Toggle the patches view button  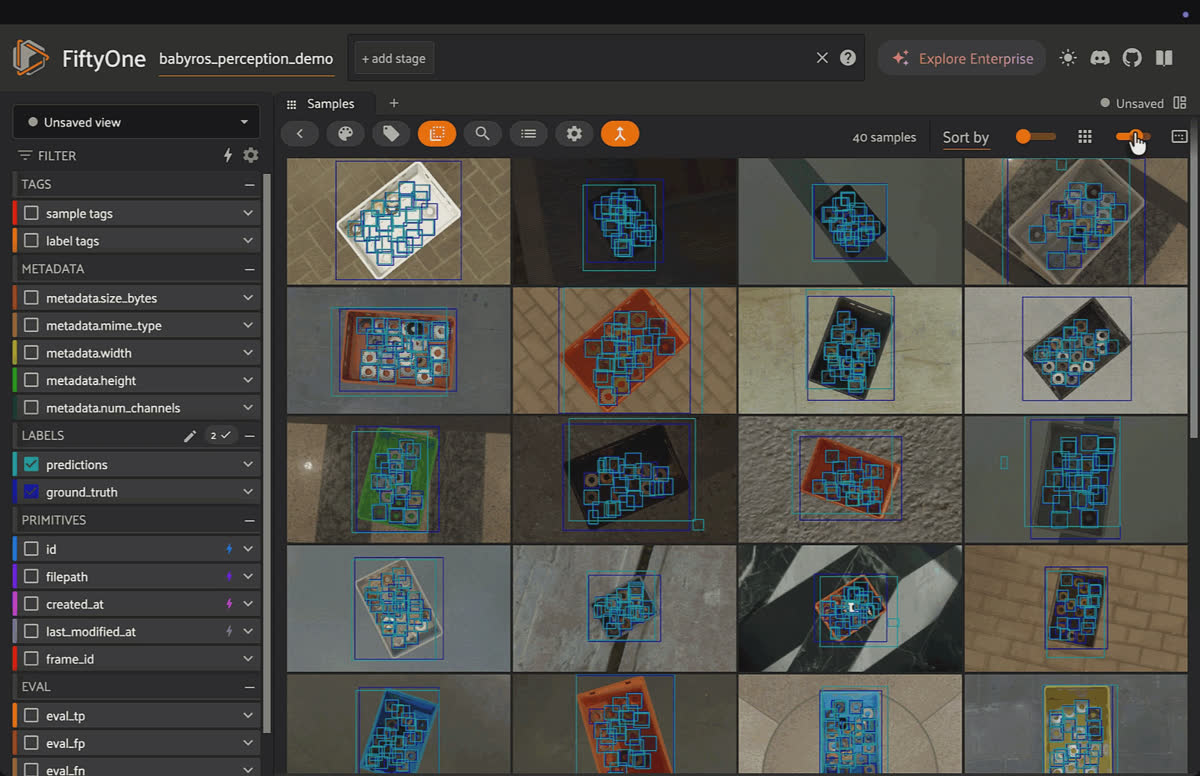pyautogui.click(x=437, y=134)
